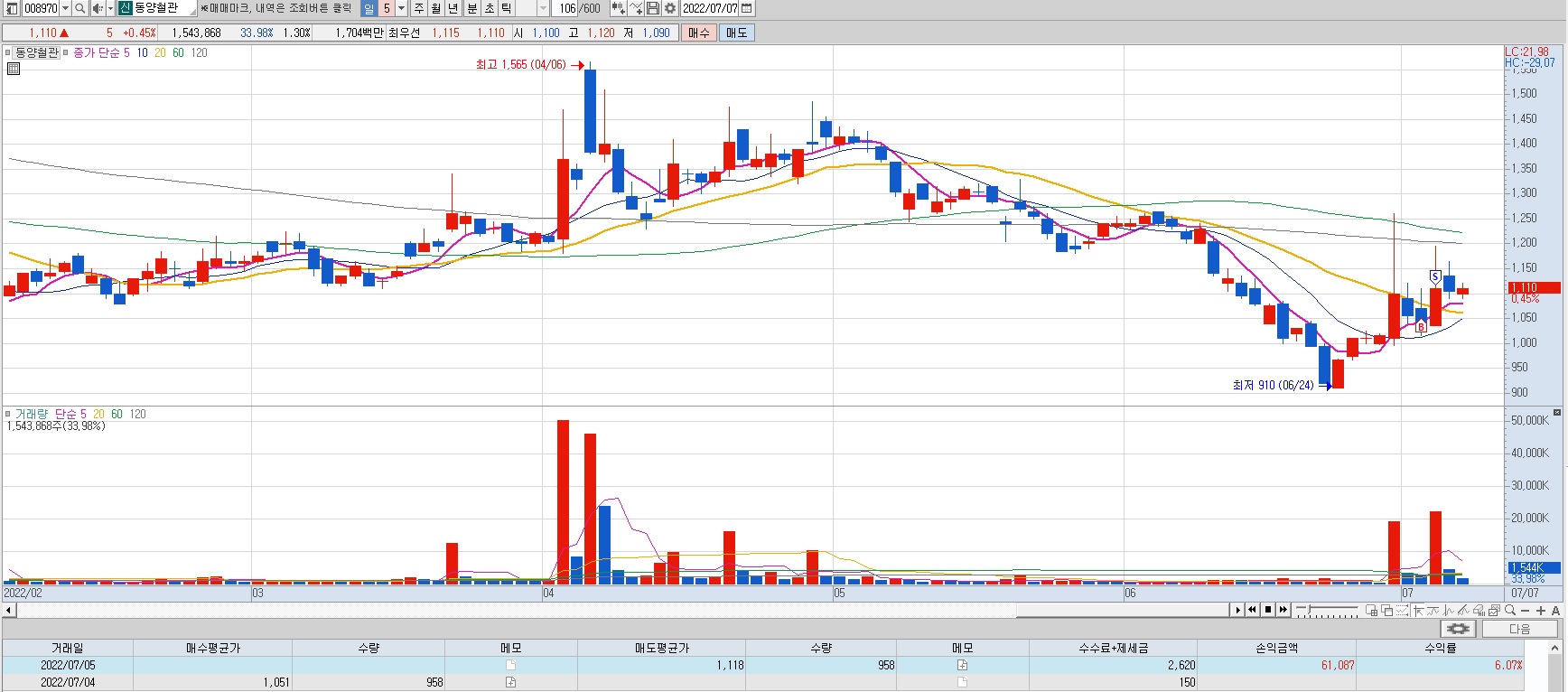Viewport: 1568px width, 692px height.
Task: Open the dropdown arrow next to speaker icon
Action: pyautogui.click(x=110, y=8)
